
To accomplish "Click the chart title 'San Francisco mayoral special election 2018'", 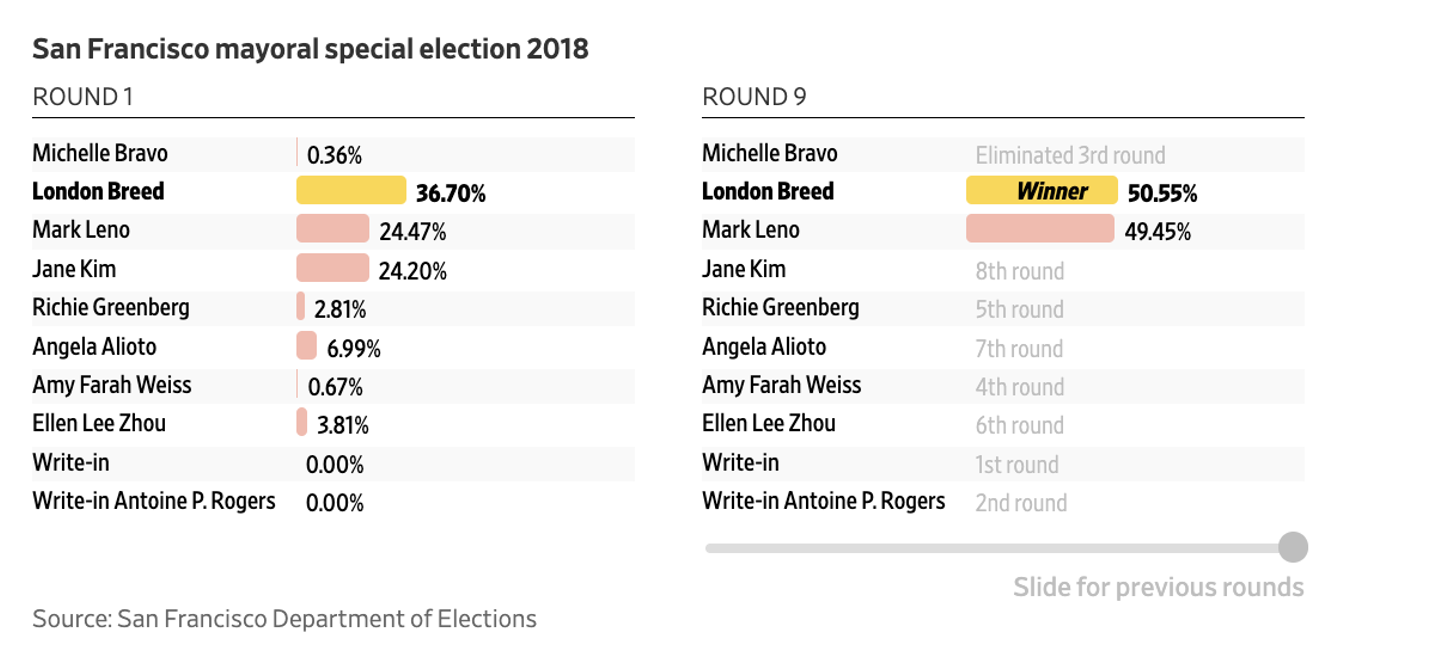I will (x=310, y=49).
